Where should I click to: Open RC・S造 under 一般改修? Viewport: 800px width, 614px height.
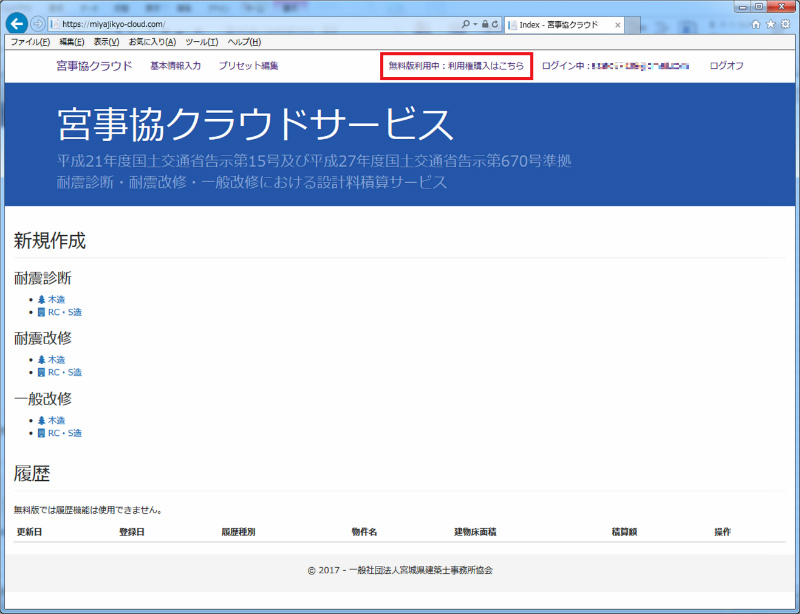(x=65, y=433)
